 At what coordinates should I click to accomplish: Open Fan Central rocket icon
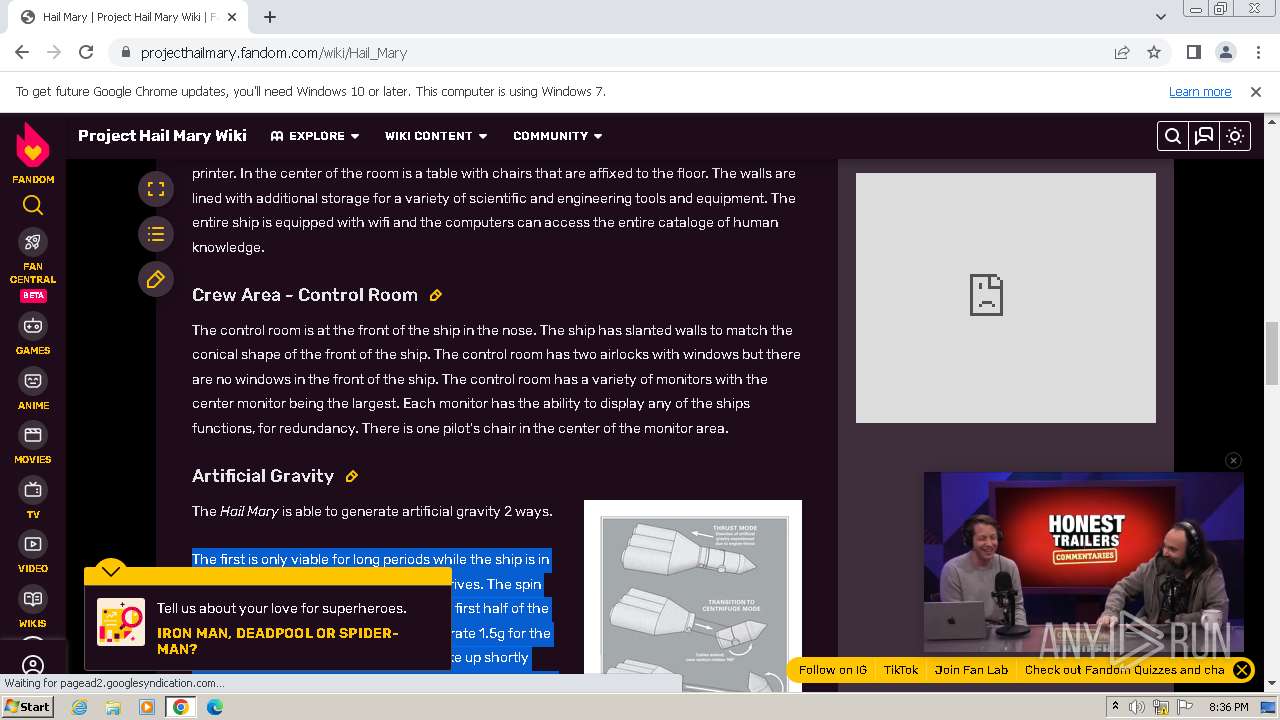tap(33, 242)
